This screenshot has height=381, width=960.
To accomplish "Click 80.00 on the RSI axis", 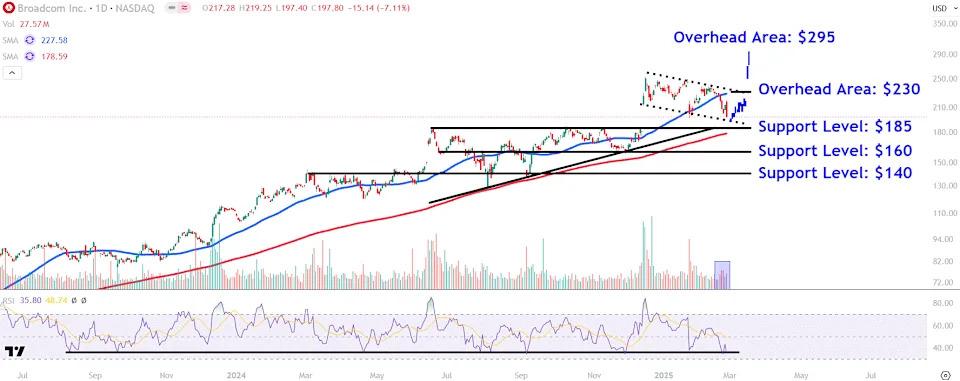I will click(942, 303).
